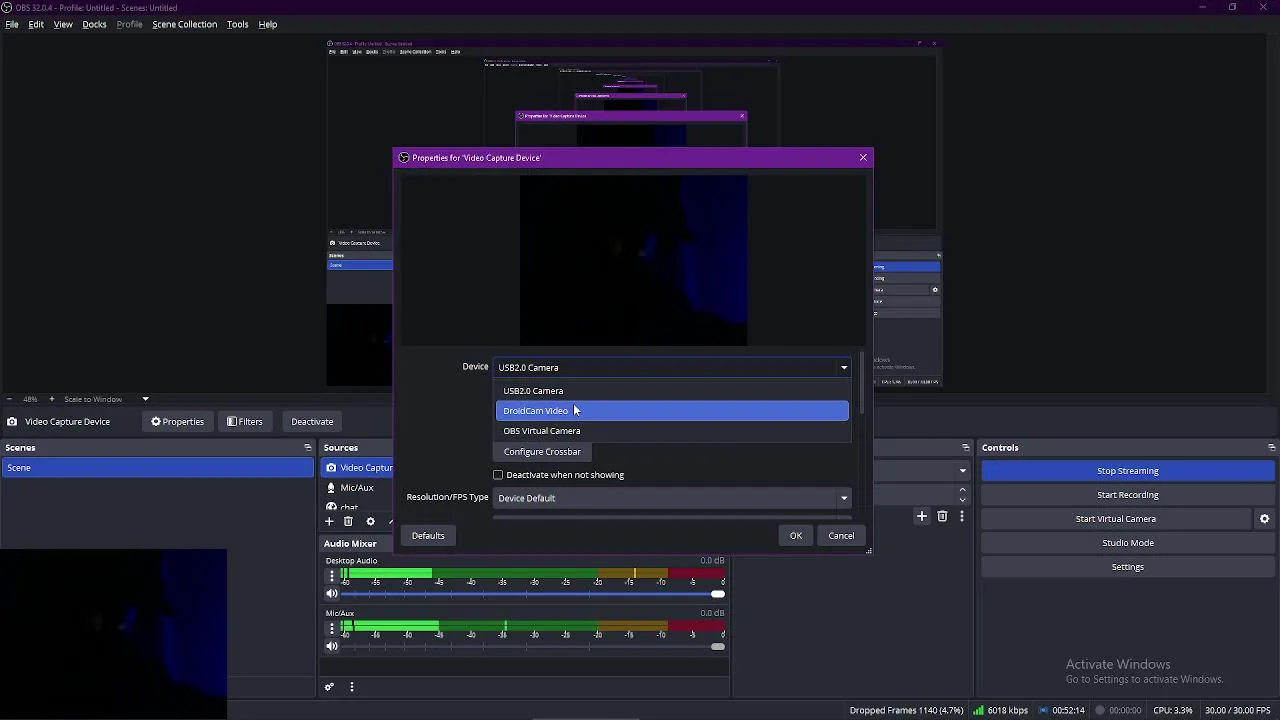Screen dimensions: 1280x720
Task: Open Settings from the Controls dock
Action: [x=1128, y=567]
